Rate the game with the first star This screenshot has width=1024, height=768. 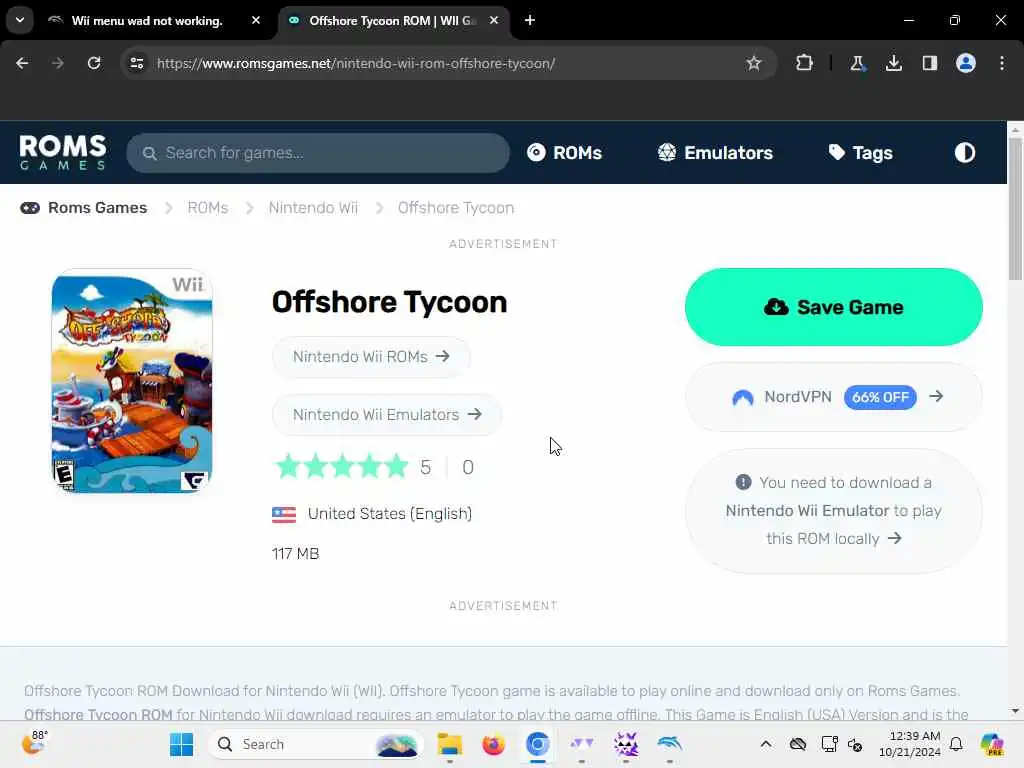(289, 467)
